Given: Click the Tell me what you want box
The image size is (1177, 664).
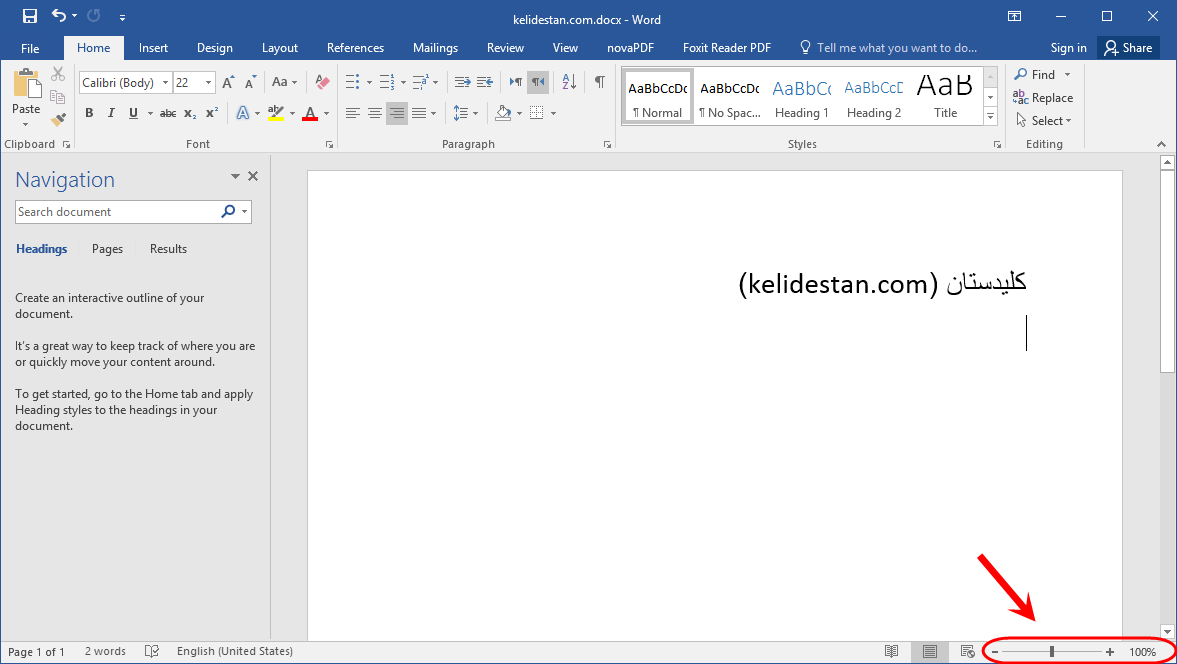Looking at the screenshot, I should tap(890, 48).
